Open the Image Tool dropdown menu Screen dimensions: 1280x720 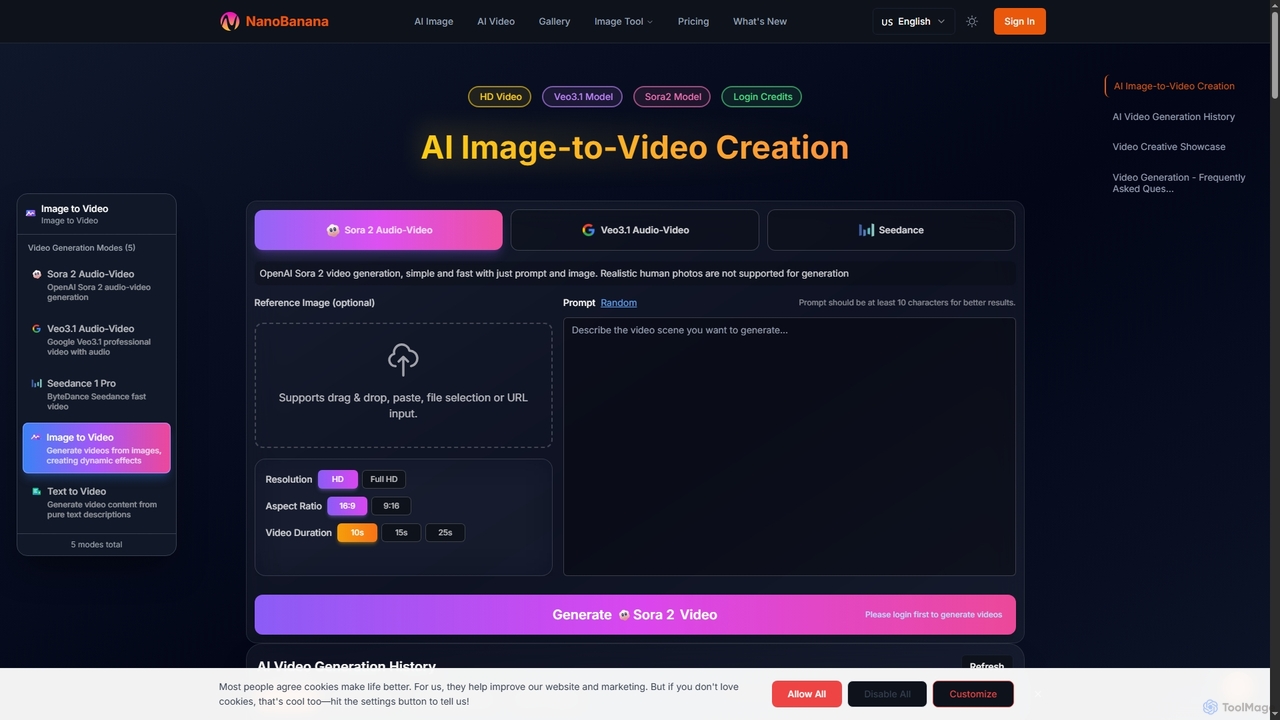coord(623,21)
